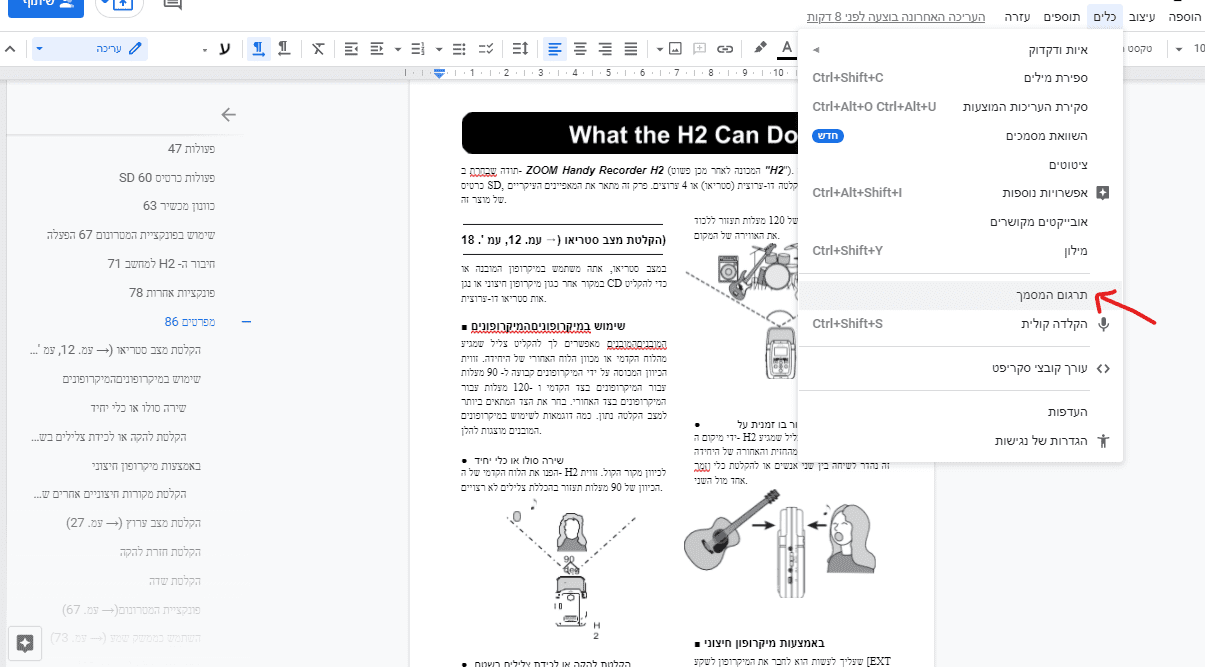The image size is (1205, 667).
Task: Open the bulleted list options dropdown arrow
Action: coord(440,48)
